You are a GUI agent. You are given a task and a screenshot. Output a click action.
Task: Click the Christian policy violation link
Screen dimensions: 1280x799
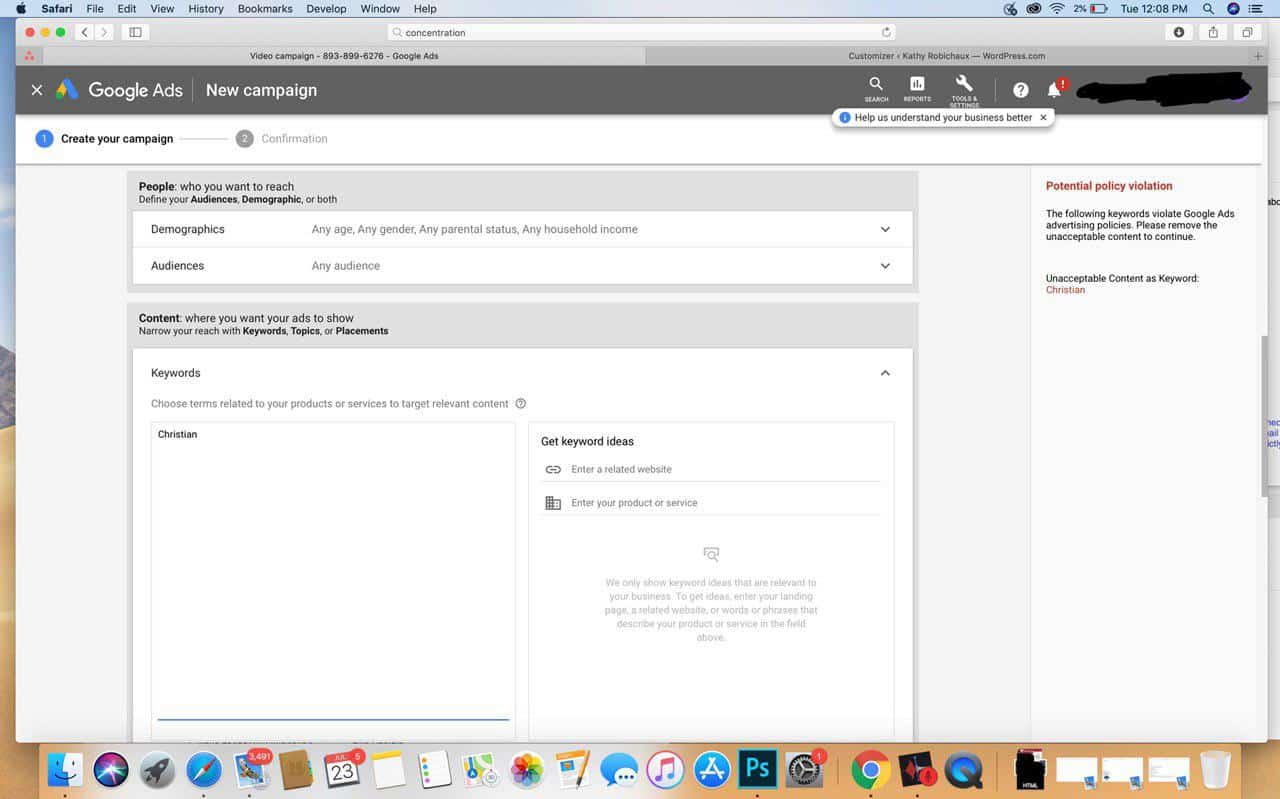point(1065,290)
